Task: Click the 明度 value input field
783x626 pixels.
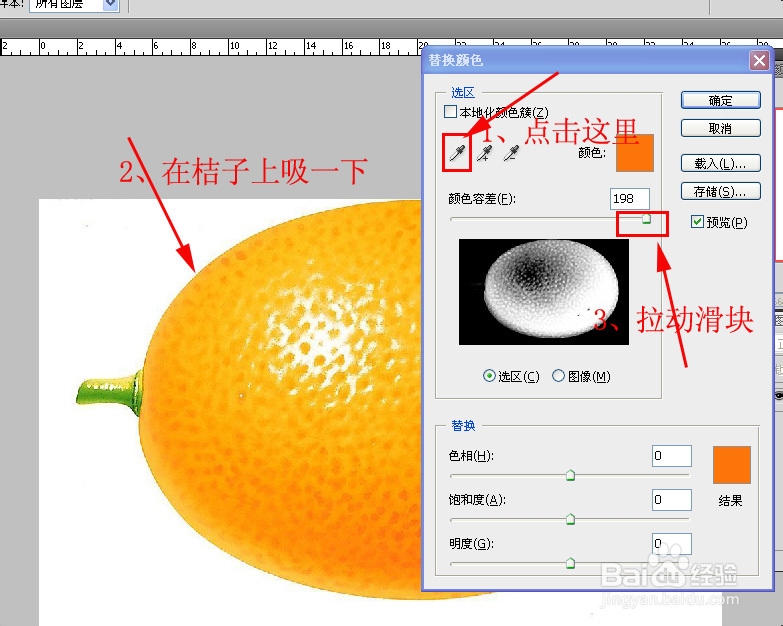Action: click(x=672, y=544)
